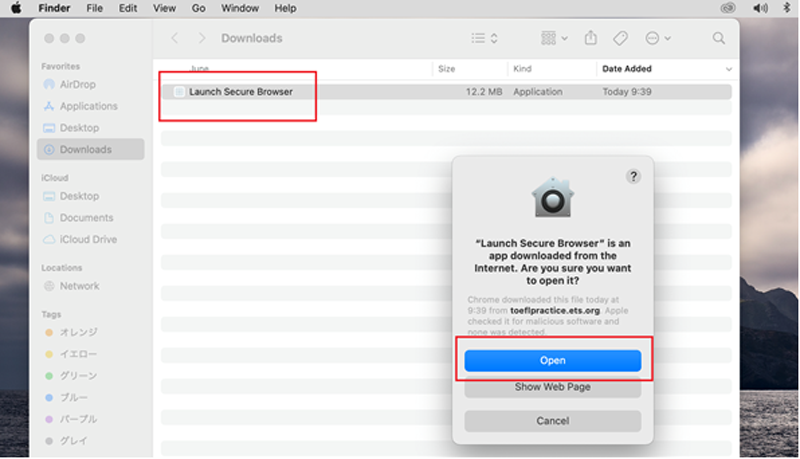This screenshot has width=800, height=459.
Task: Open the Window menu
Action: click(240, 8)
